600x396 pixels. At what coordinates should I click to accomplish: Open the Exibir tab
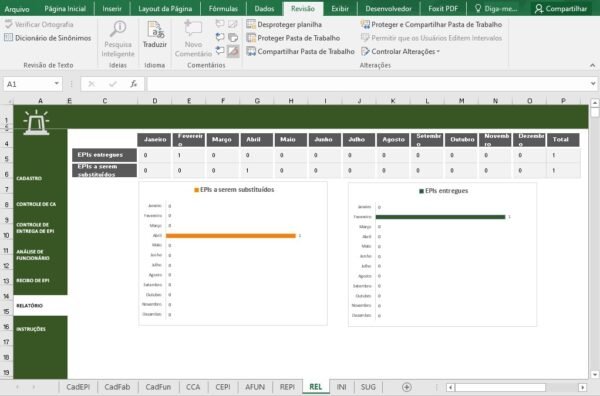click(340, 8)
